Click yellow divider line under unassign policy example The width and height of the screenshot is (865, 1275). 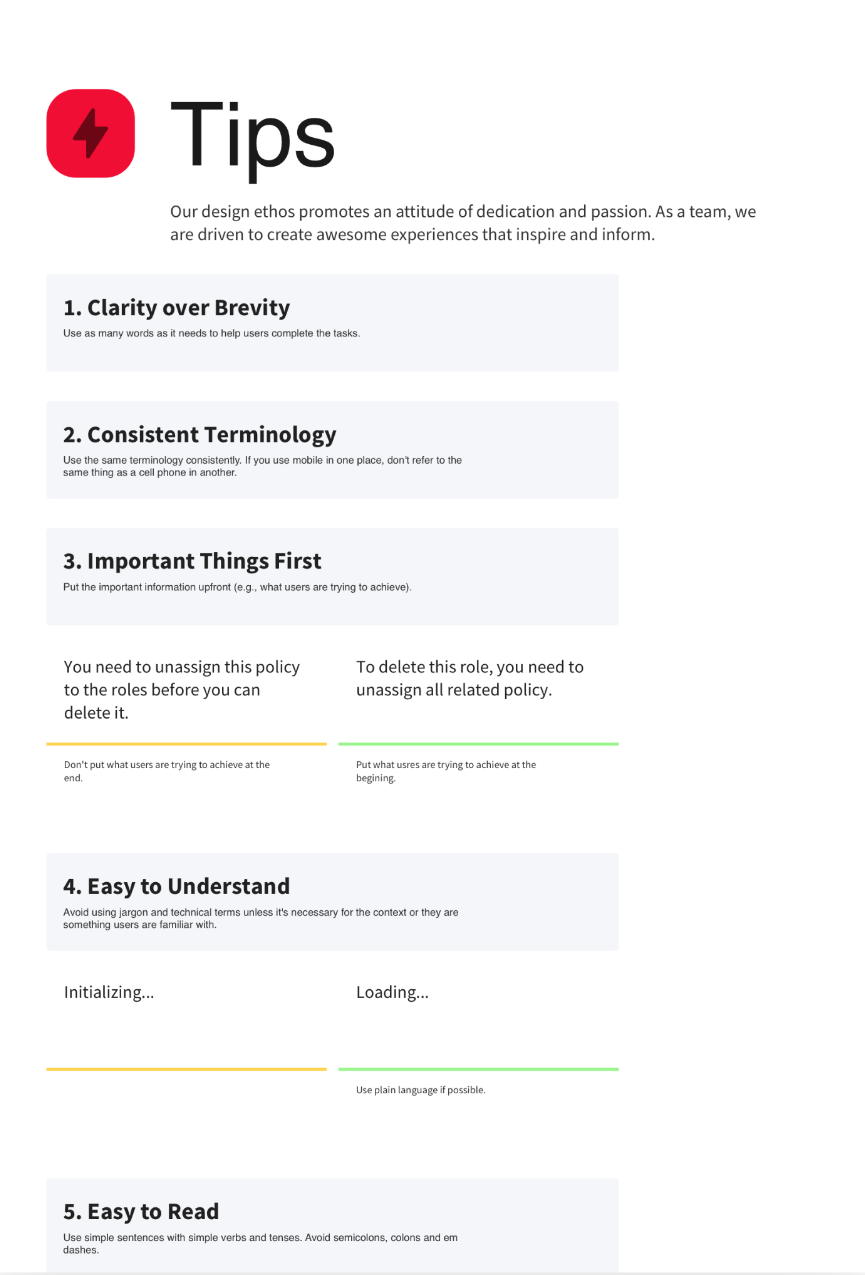[x=186, y=744]
